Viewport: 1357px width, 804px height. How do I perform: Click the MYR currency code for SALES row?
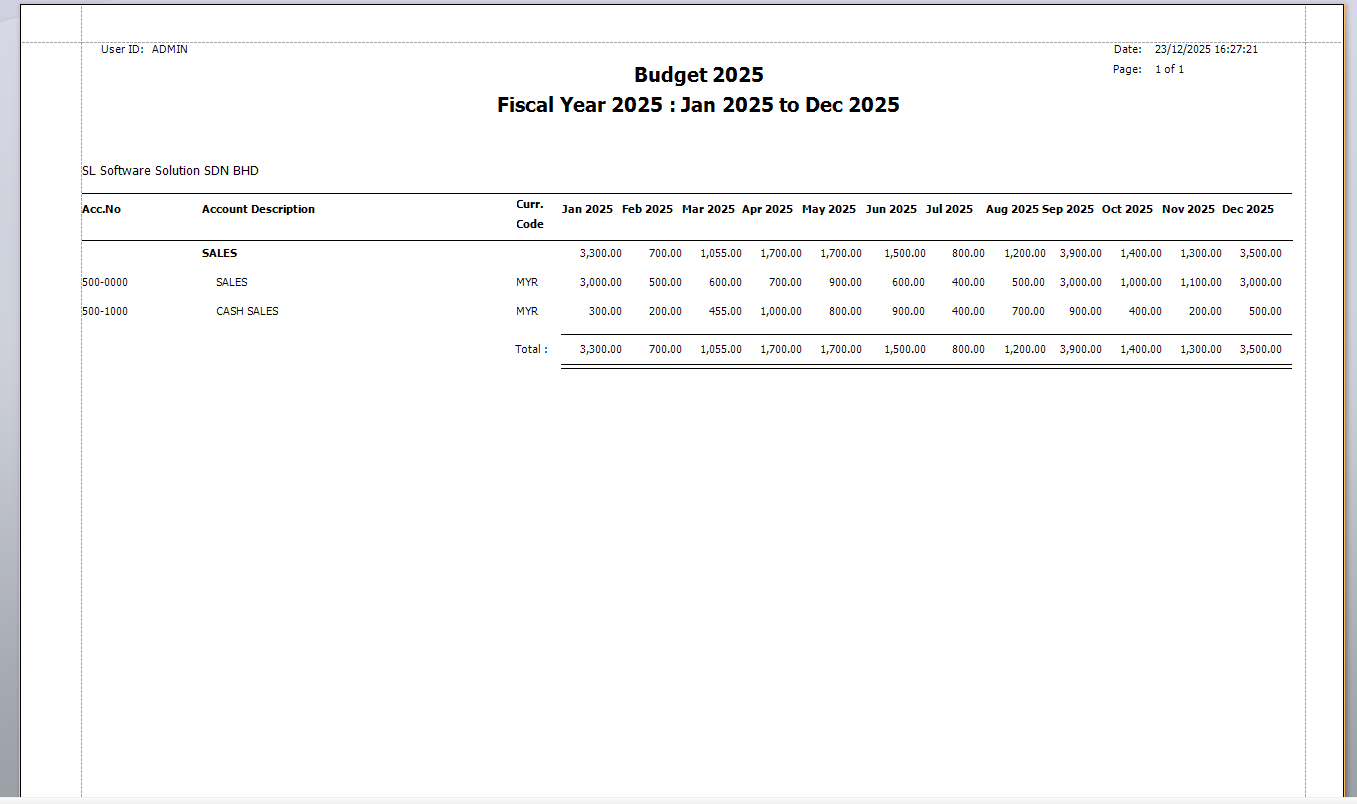(x=526, y=282)
